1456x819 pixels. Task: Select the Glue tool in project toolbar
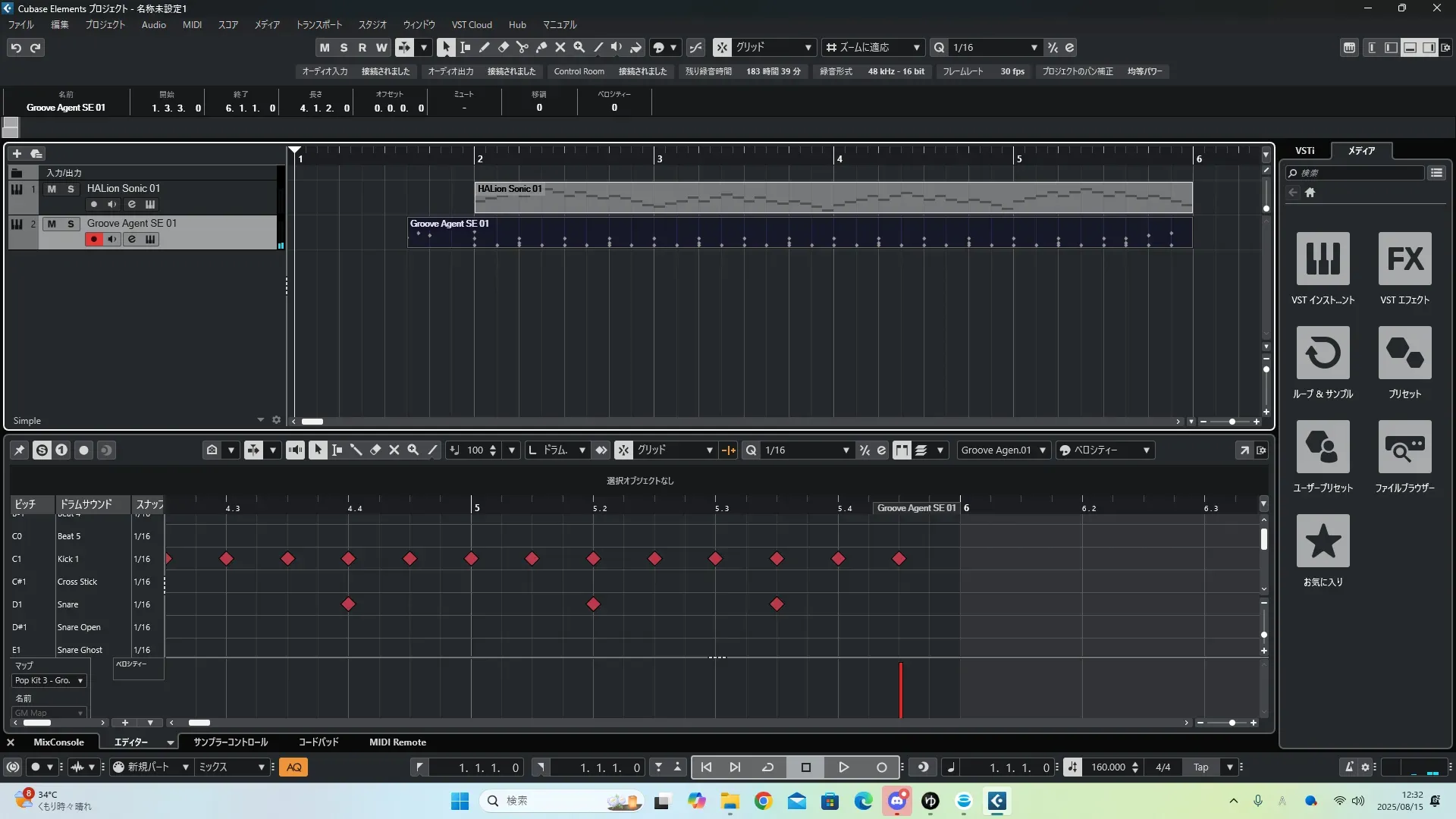pos(541,47)
